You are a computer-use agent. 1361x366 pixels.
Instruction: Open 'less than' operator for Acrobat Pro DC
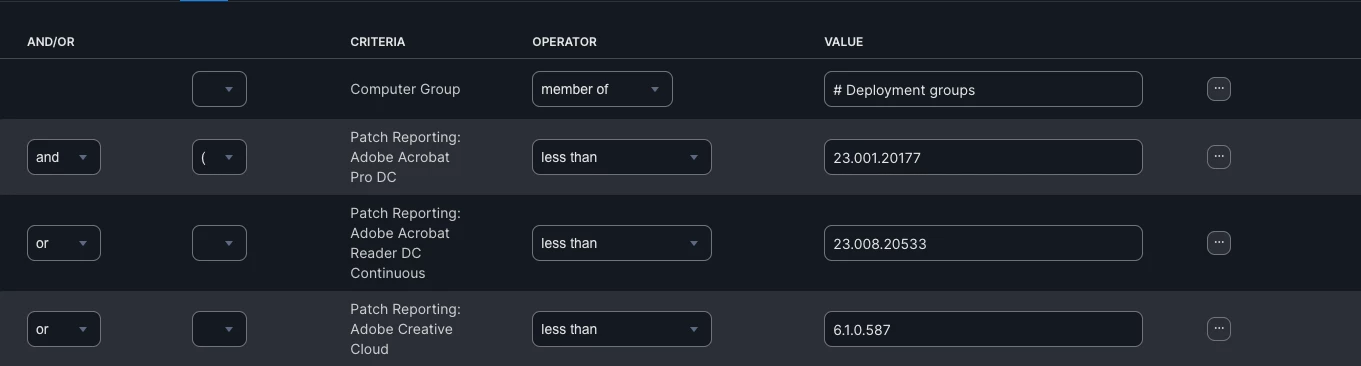621,157
